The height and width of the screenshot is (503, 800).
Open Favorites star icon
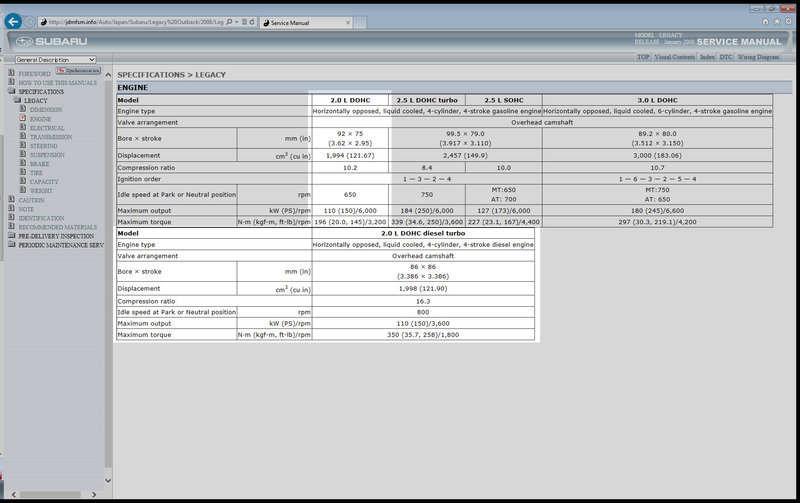tap(777, 21)
